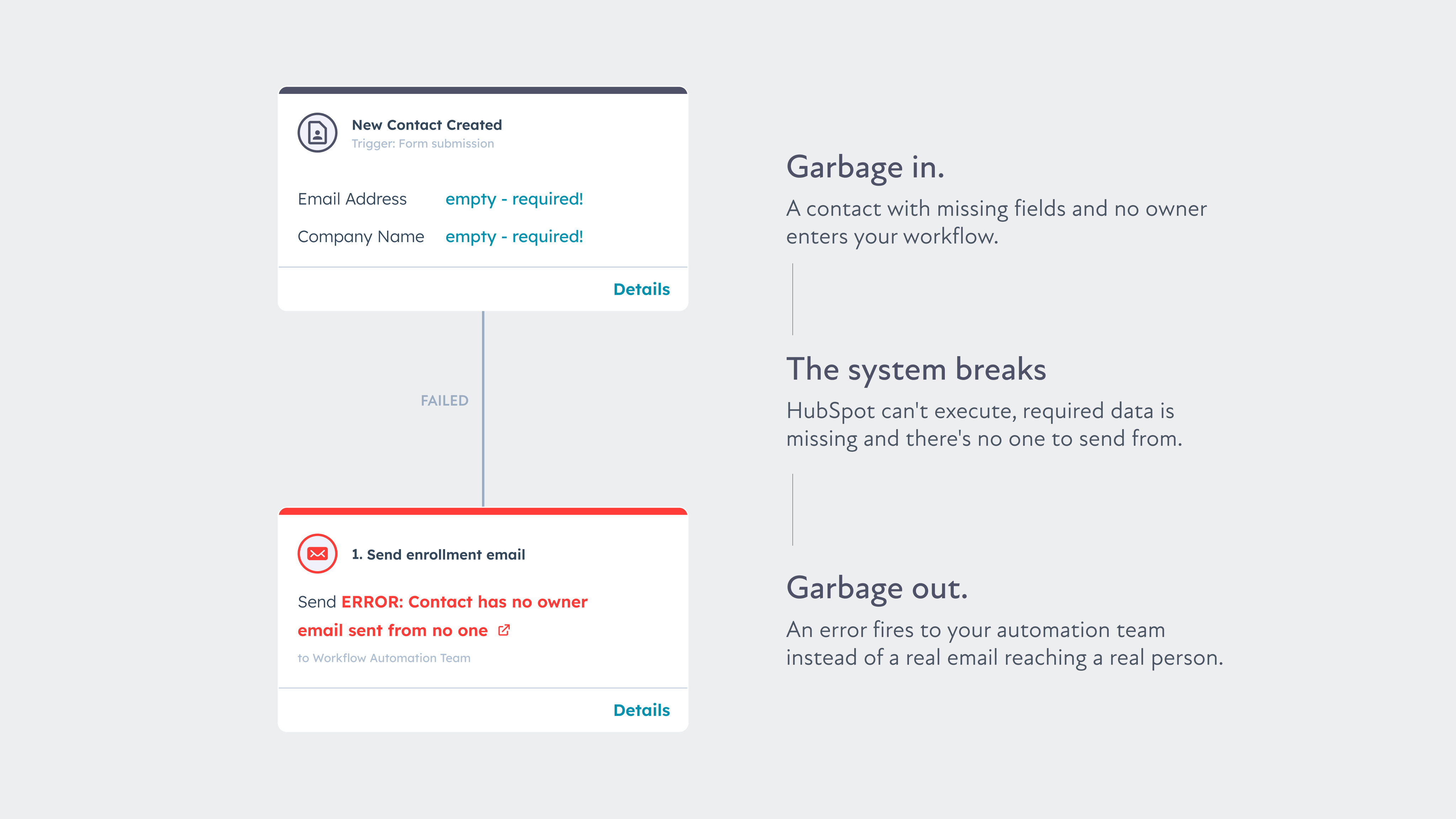Click '1. Send enrollment email' action title

tap(438, 555)
